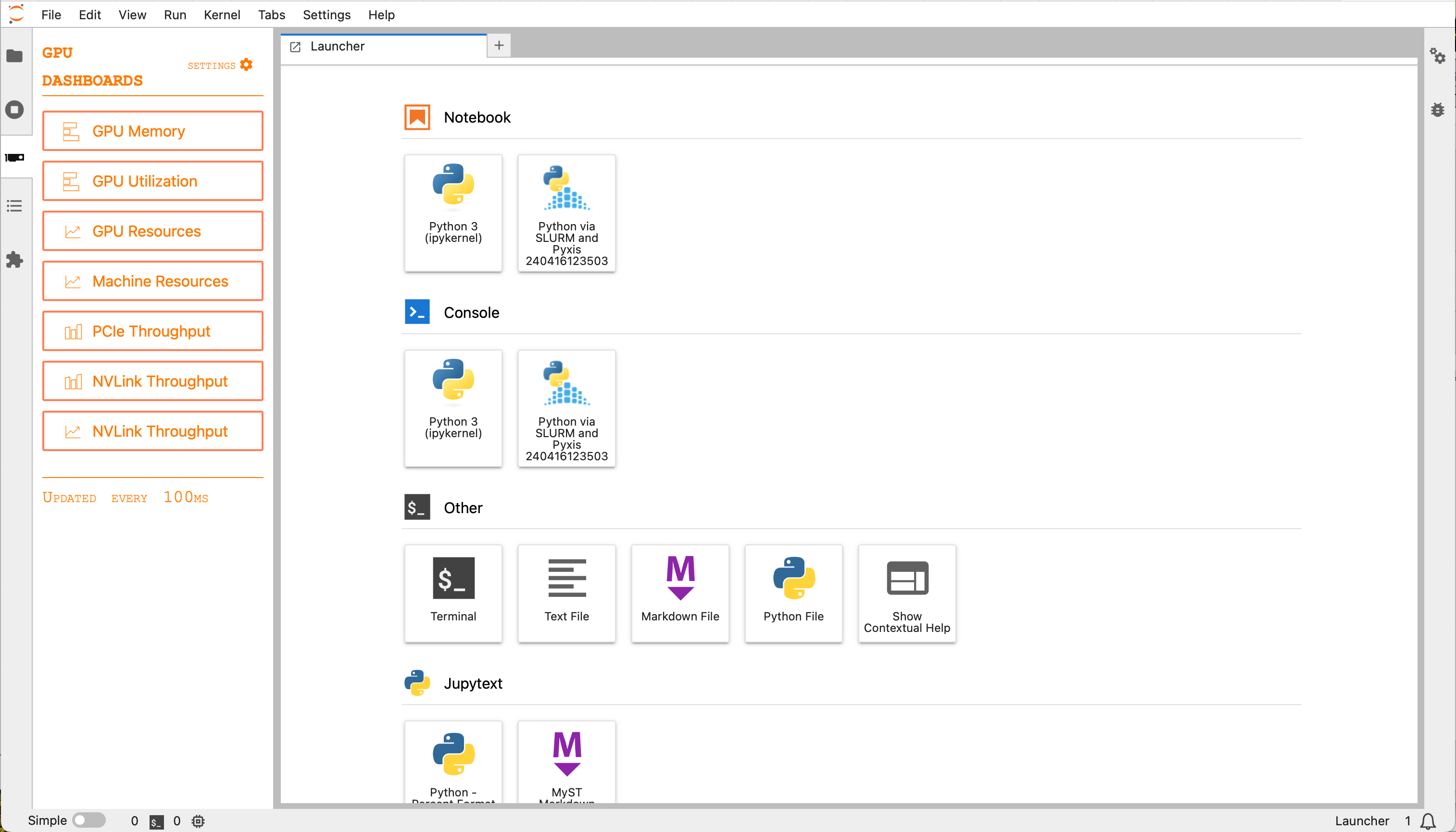Open the File Browser sidebar icon
The image size is (1456, 832).
click(x=15, y=55)
